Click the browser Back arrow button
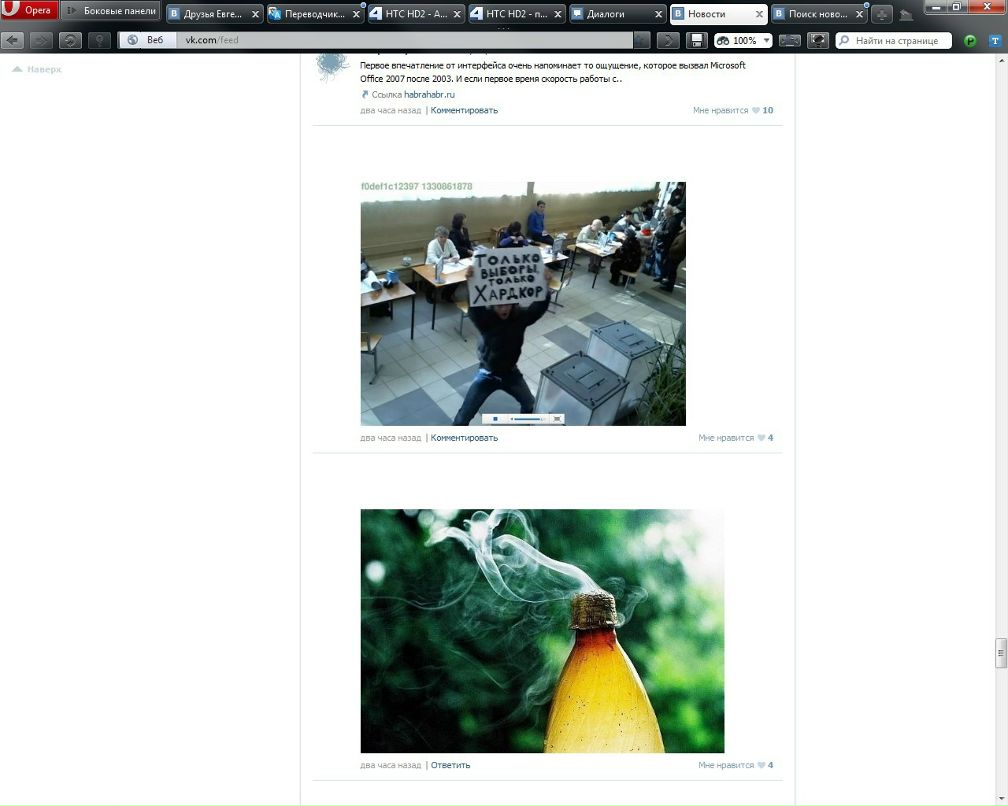Screen dimensions: 1008x806 coord(13,41)
